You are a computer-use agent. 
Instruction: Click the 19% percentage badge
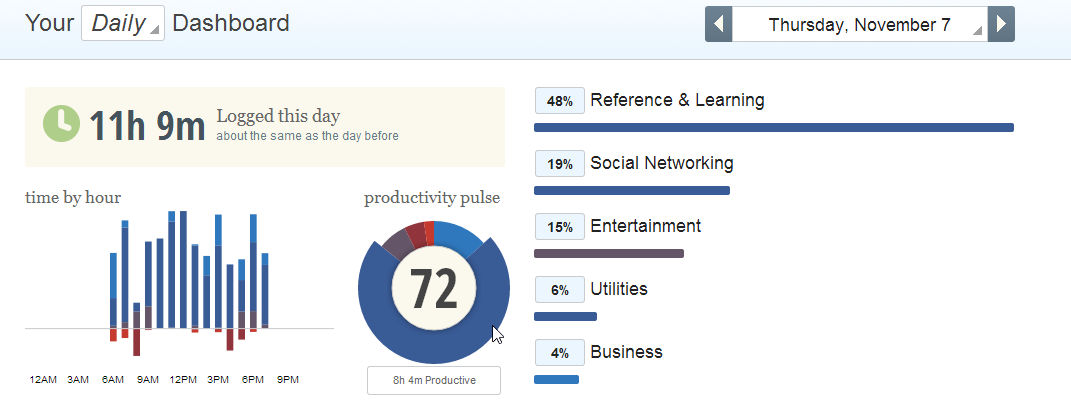coord(559,164)
